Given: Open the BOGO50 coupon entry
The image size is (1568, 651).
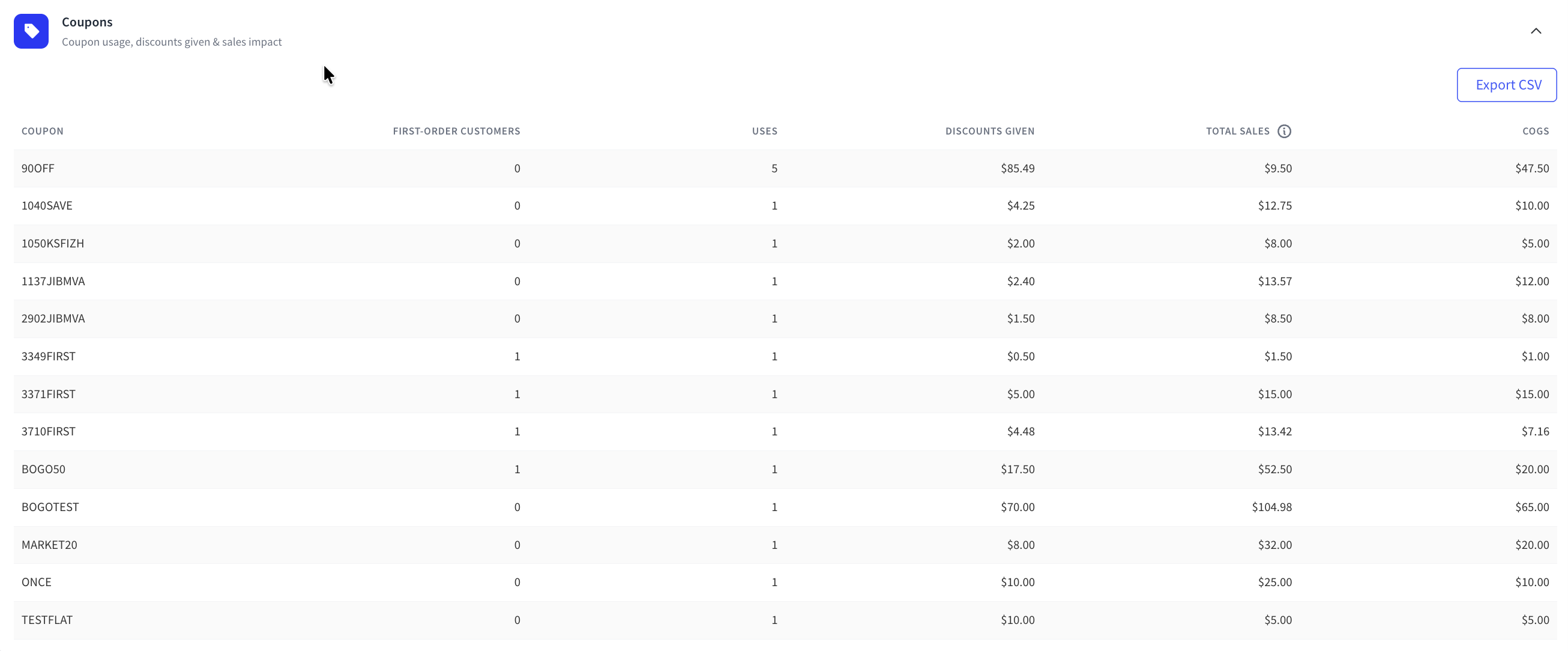Looking at the screenshot, I should coord(43,470).
